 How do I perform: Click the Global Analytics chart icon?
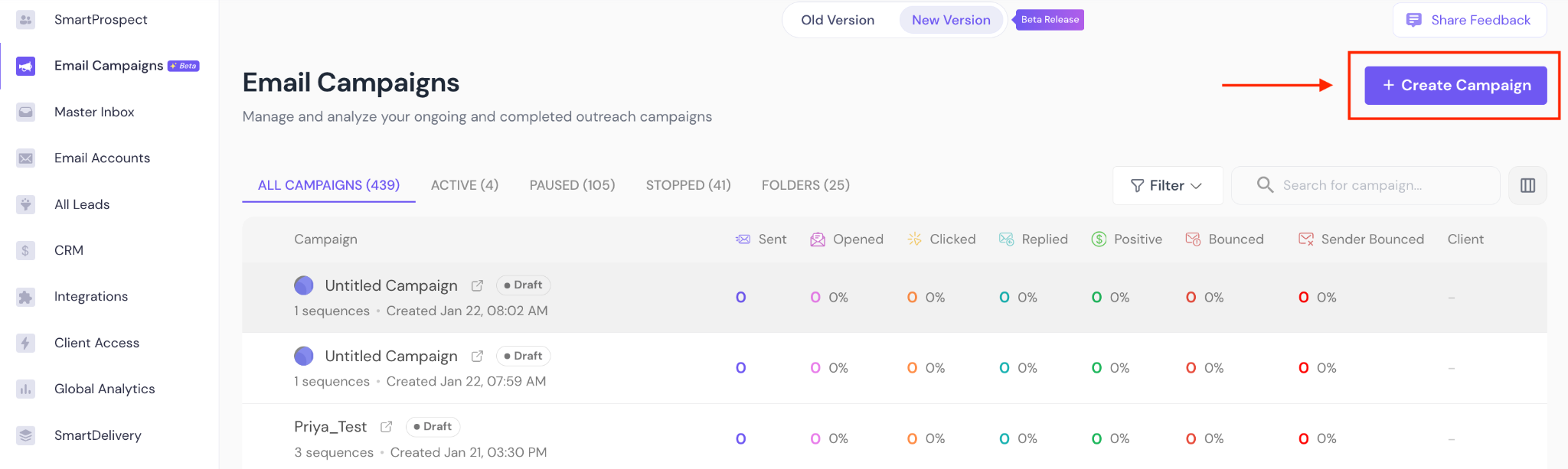click(26, 389)
